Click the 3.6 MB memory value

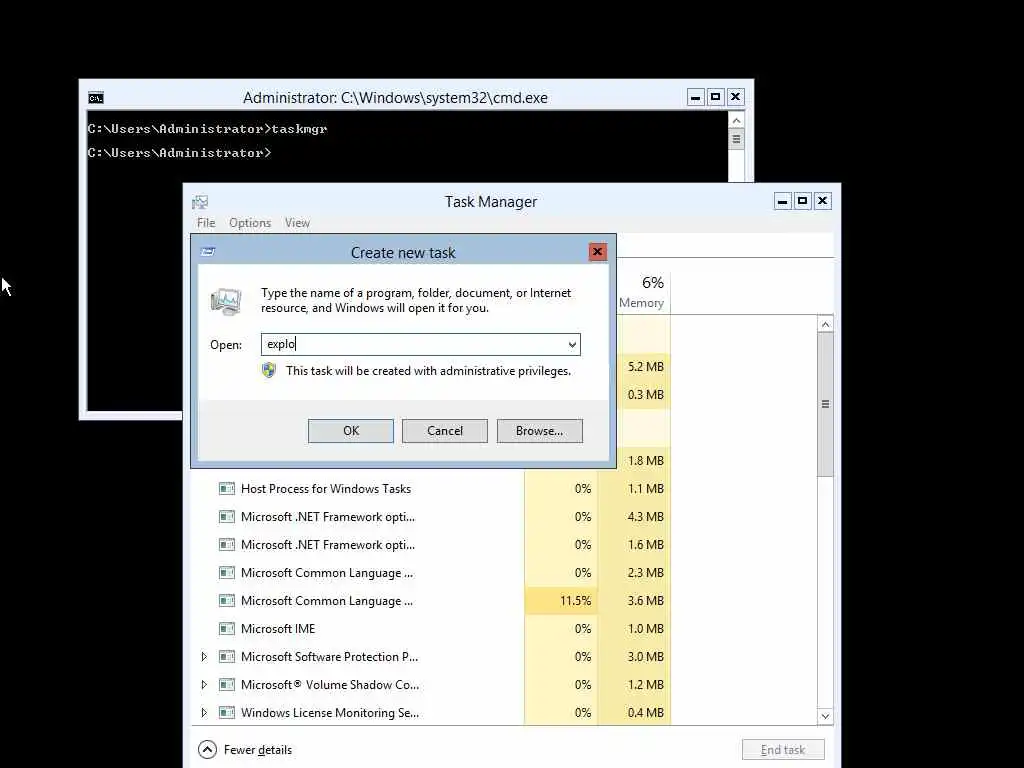(645, 601)
